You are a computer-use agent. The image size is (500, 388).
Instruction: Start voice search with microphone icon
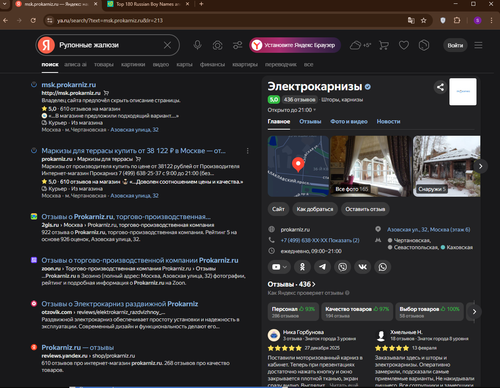pos(197,45)
